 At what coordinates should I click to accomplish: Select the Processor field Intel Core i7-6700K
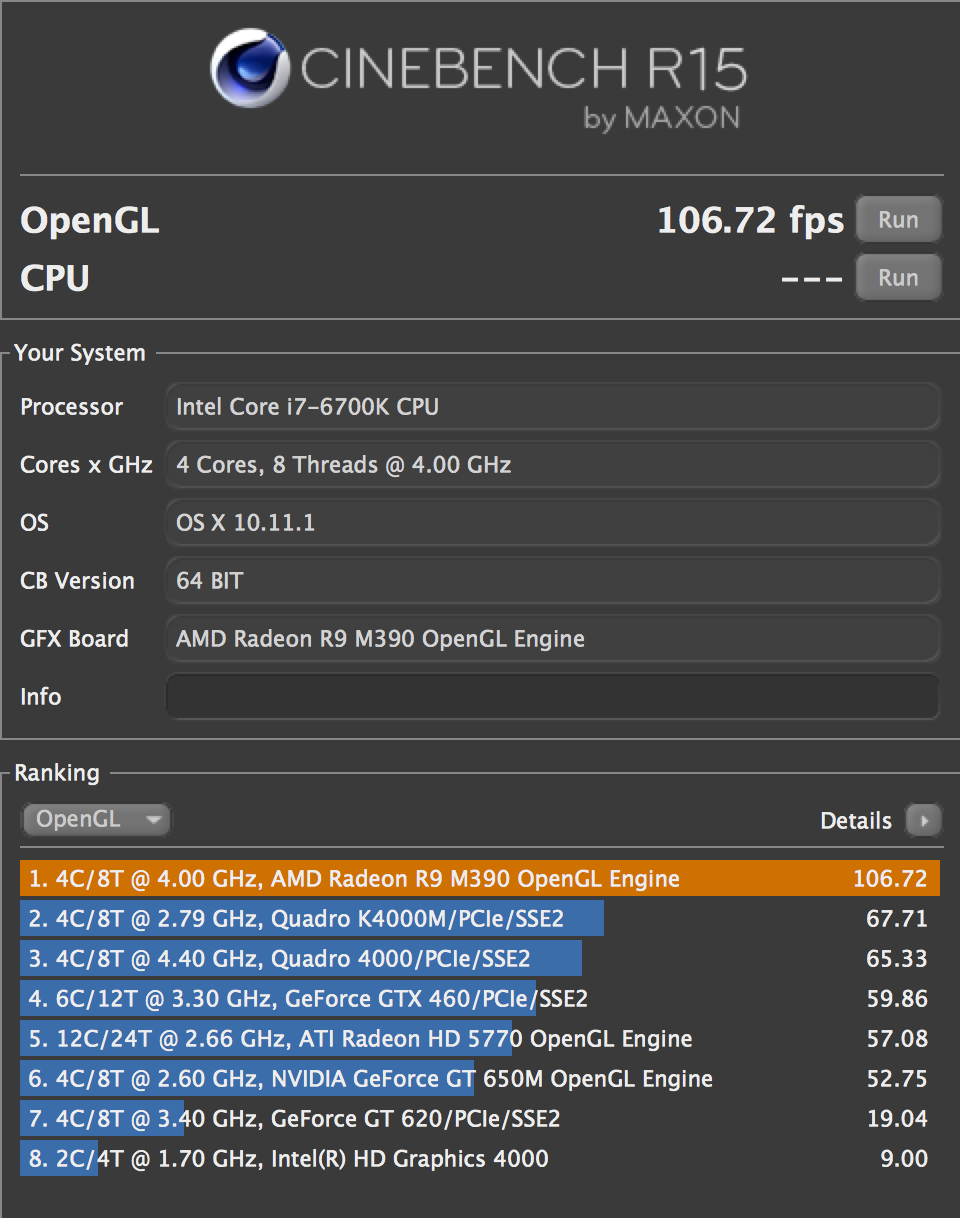point(551,406)
